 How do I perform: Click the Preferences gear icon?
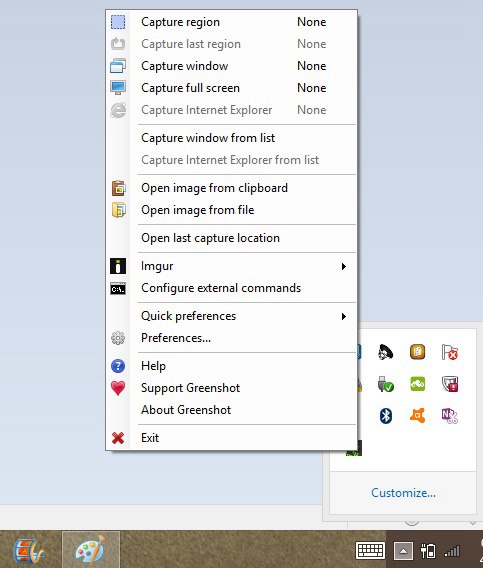tap(118, 338)
